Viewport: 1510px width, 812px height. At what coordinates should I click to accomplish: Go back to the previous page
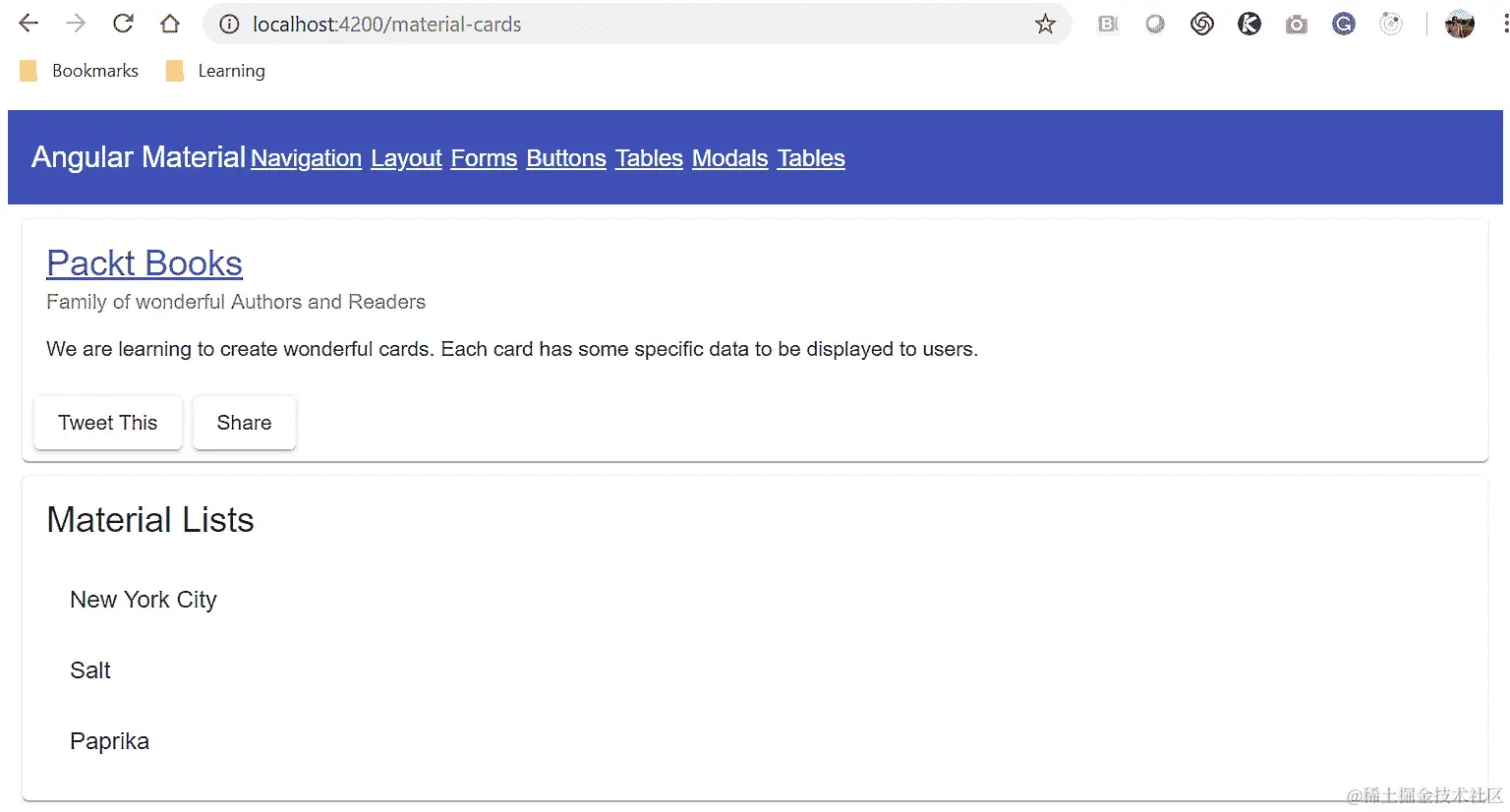tap(29, 24)
